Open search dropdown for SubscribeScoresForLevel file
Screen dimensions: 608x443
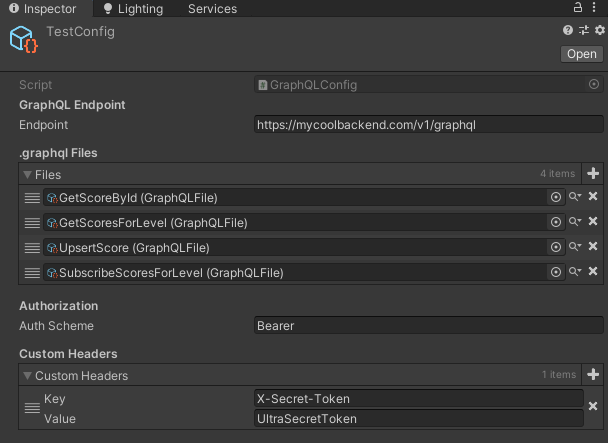click(x=575, y=272)
